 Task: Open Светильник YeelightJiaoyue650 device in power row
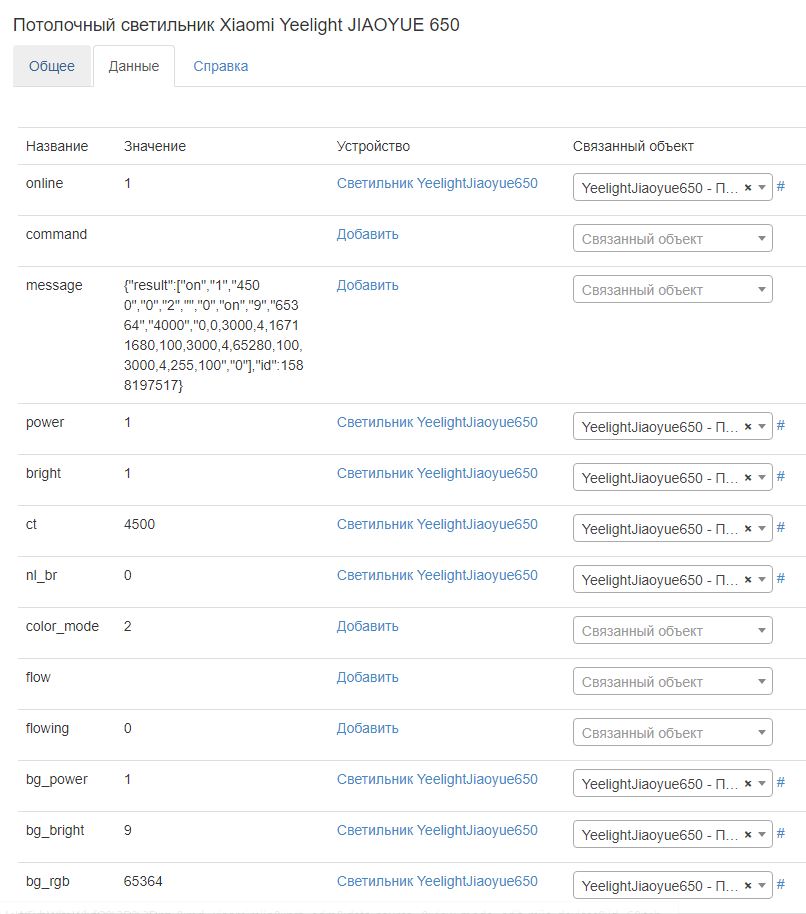click(x=437, y=422)
